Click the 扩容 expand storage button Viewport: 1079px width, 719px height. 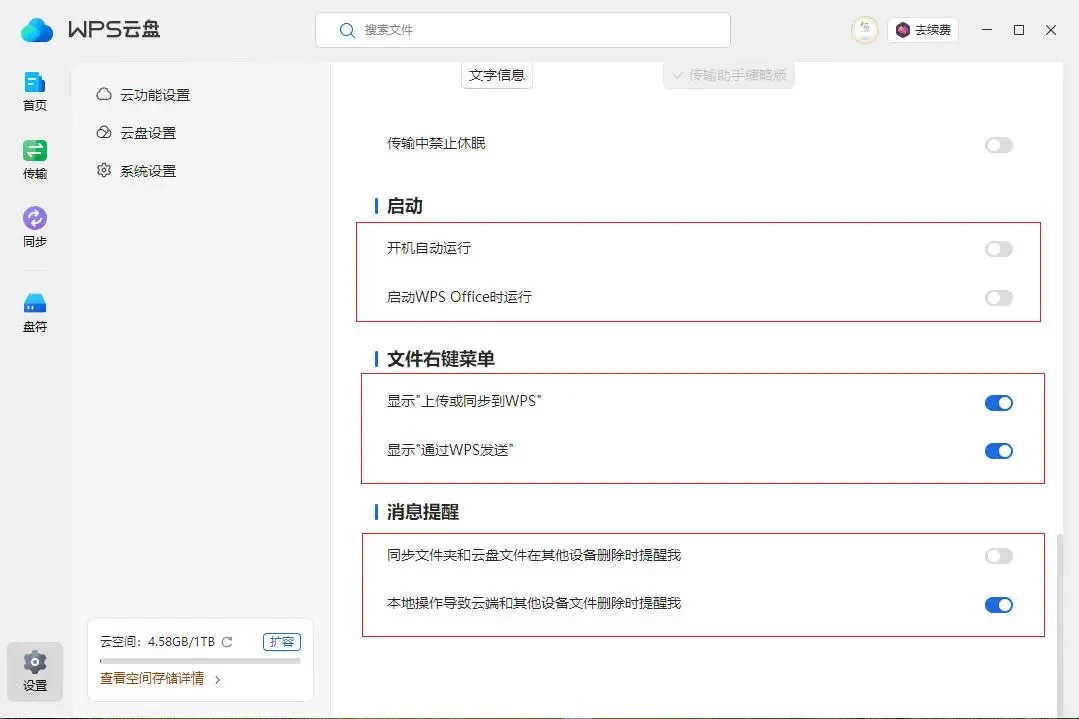(281, 642)
